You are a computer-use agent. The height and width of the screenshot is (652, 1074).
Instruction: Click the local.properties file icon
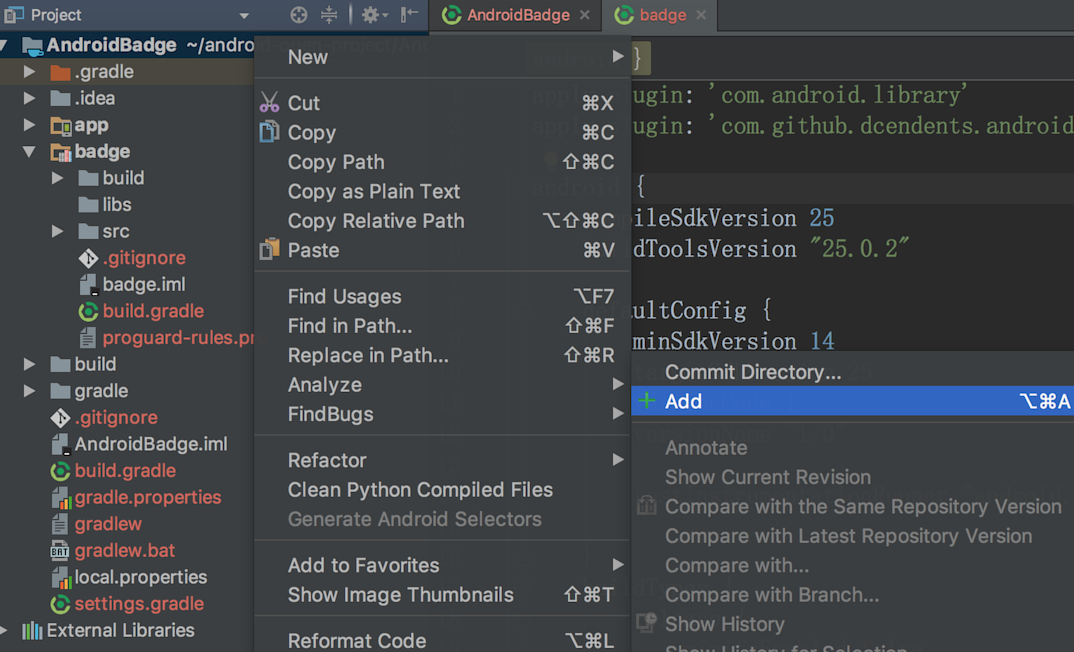pos(62,578)
